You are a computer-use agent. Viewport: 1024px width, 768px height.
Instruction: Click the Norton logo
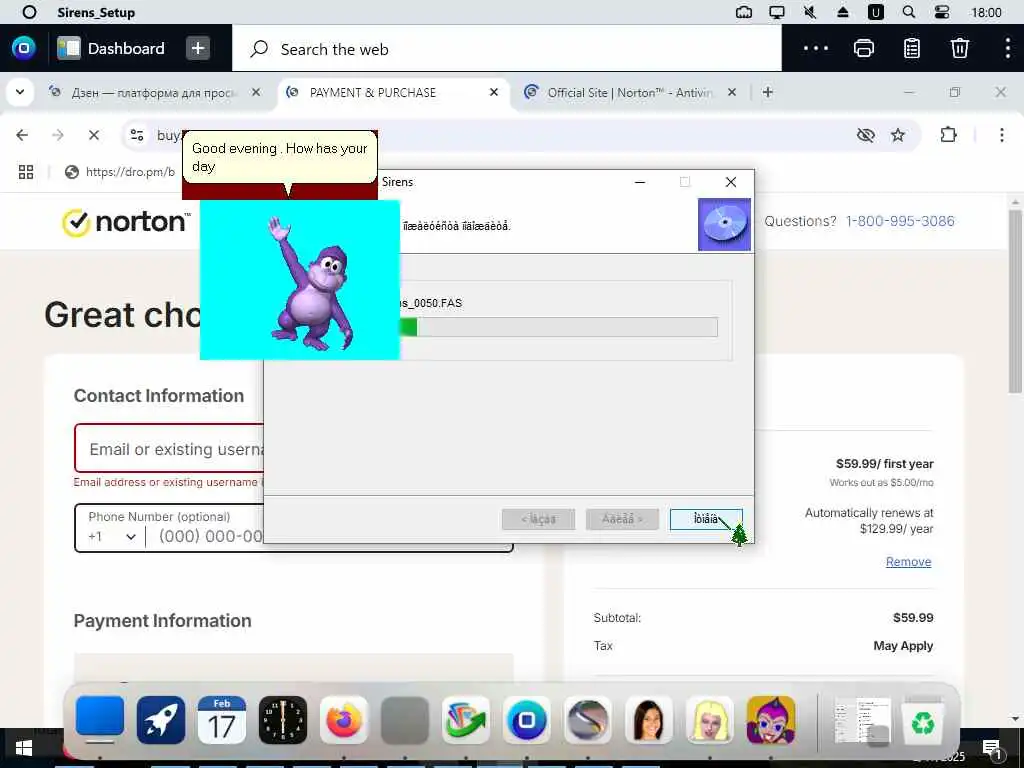tap(125, 222)
